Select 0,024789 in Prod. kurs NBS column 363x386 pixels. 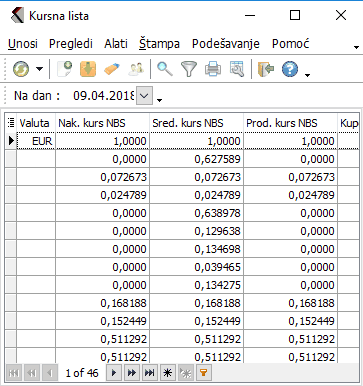(x=290, y=195)
